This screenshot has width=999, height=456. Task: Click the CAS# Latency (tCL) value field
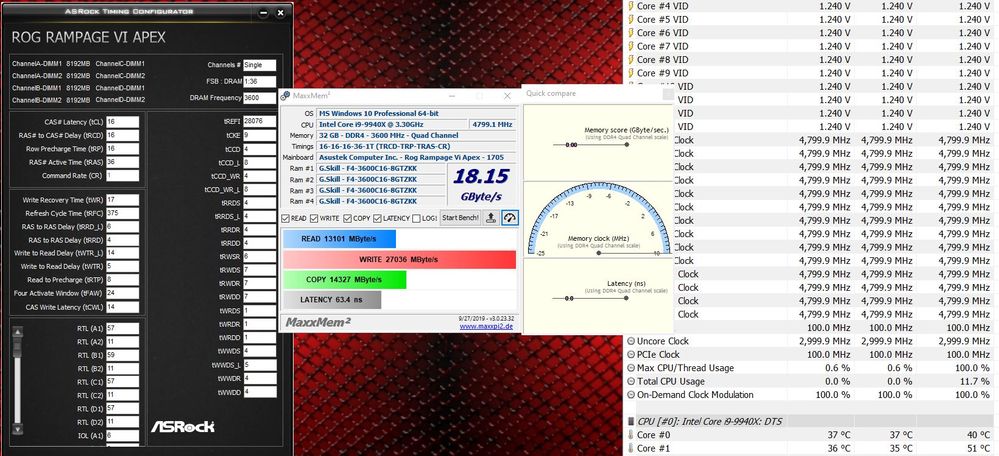tap(122, 122)
